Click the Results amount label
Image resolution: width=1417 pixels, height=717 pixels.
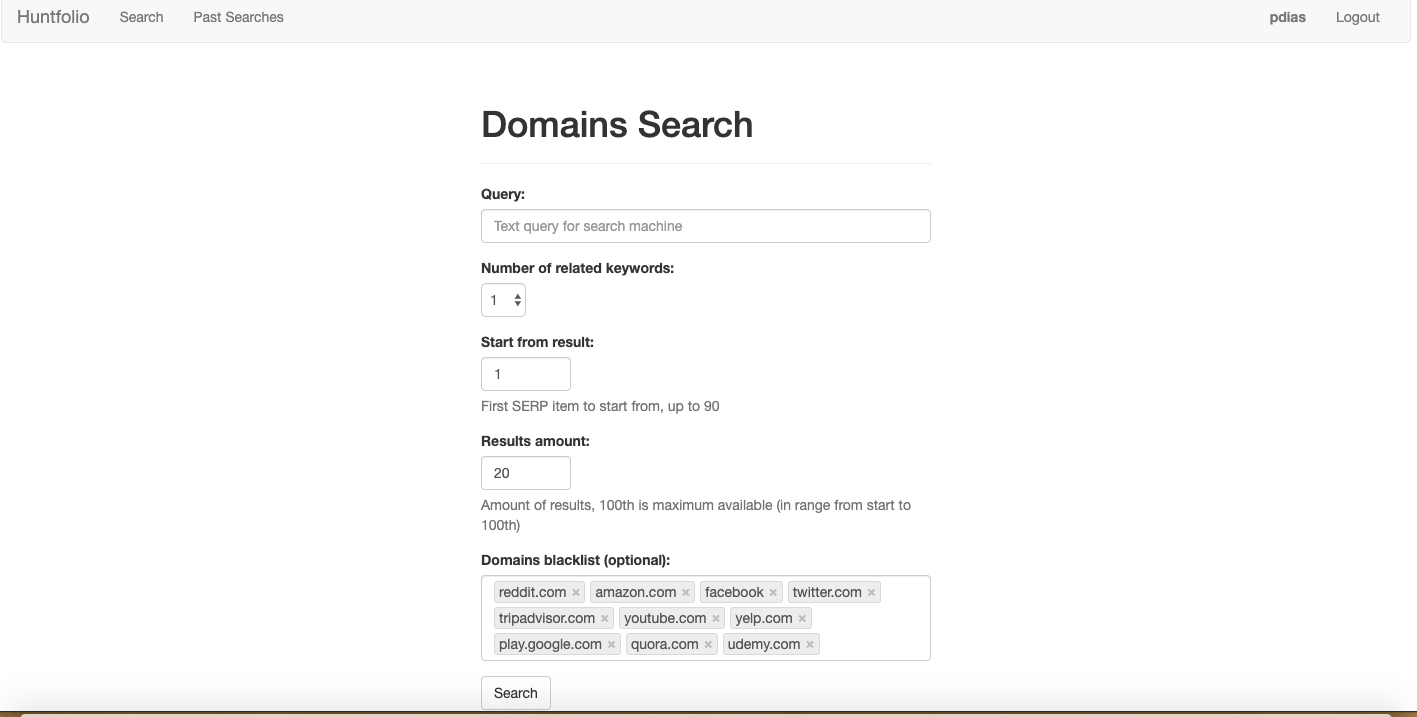point(535,441)
